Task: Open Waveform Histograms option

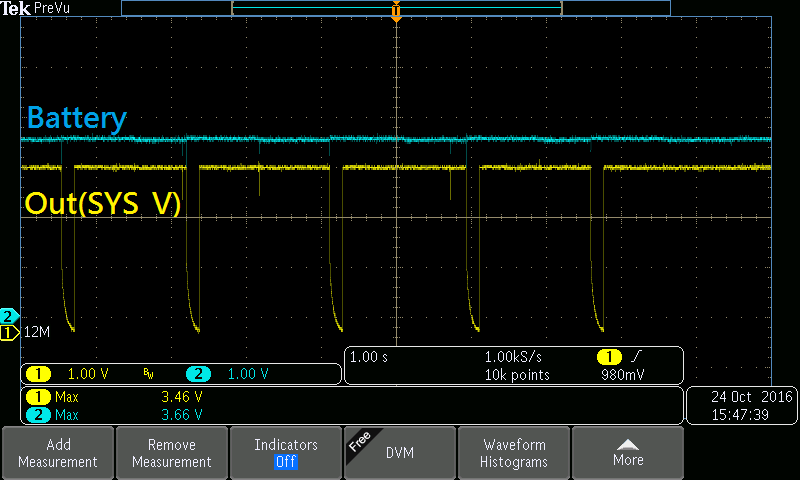Action: (514, 453)
